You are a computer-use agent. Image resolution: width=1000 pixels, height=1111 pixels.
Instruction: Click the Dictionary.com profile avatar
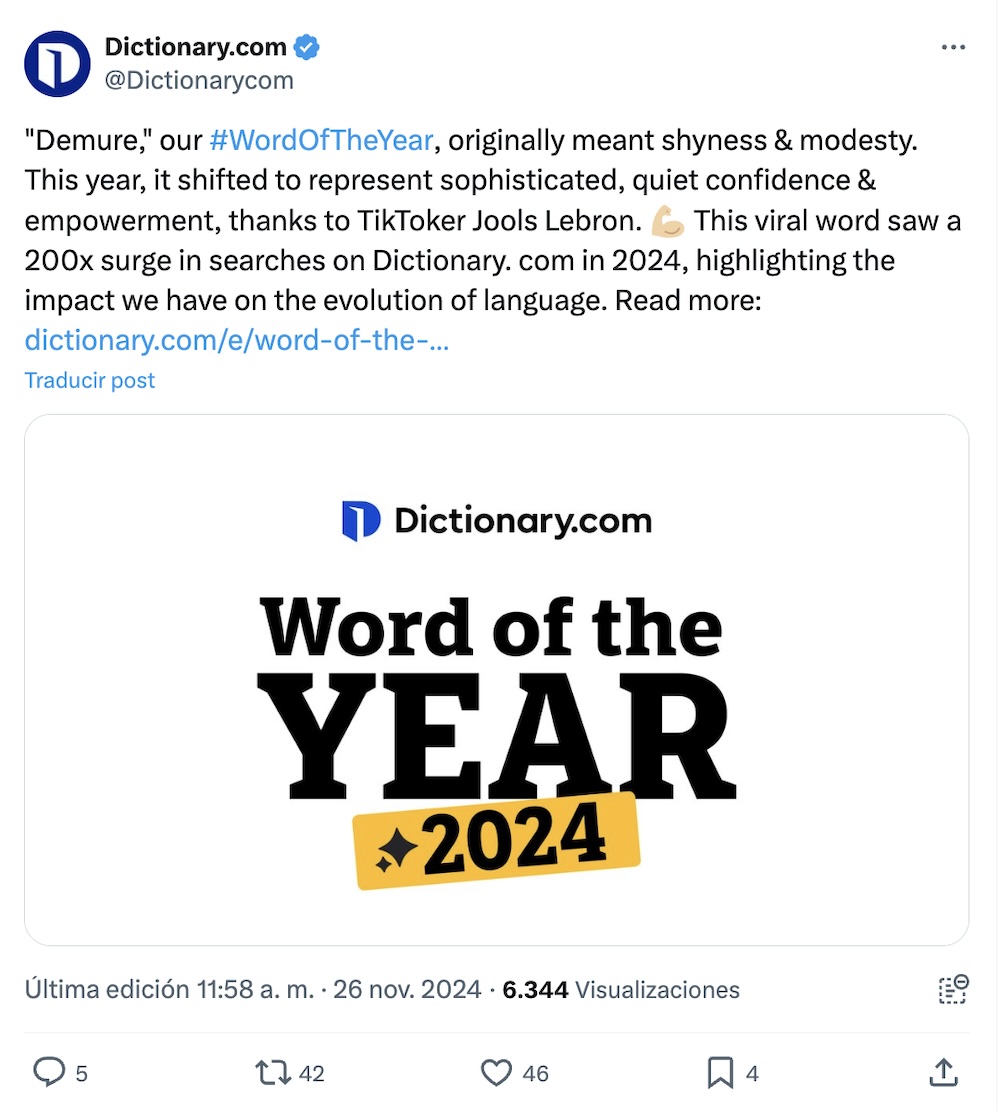coord(57,64)
